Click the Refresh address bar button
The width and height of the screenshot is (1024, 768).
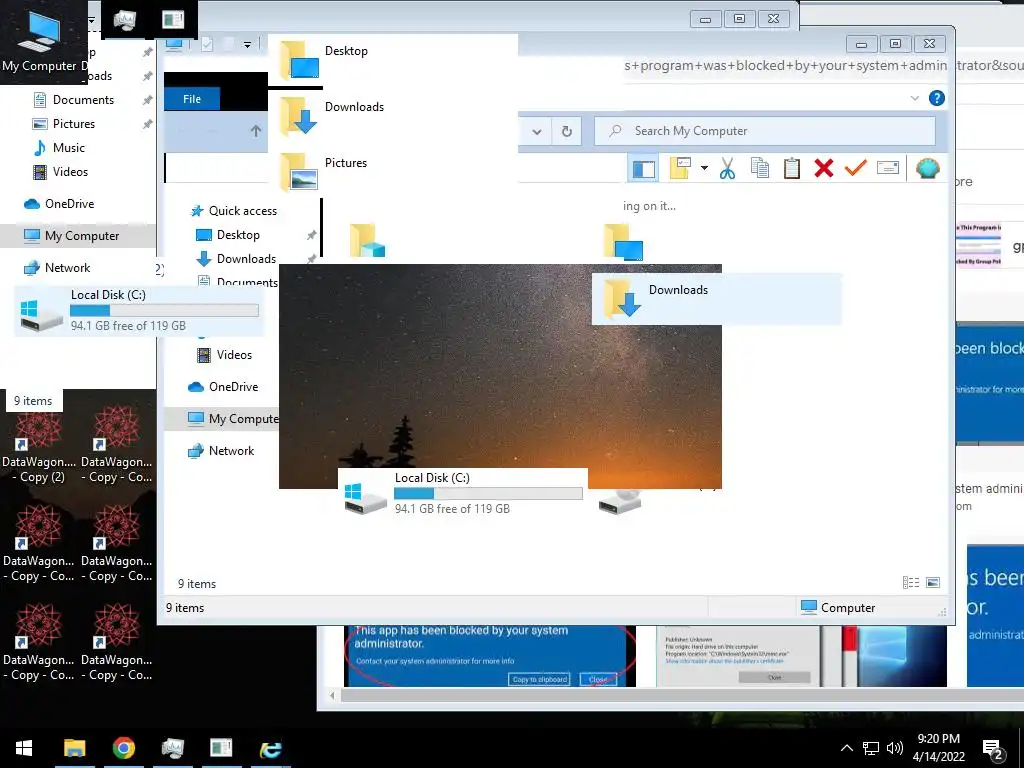click(x=567, y=131)
